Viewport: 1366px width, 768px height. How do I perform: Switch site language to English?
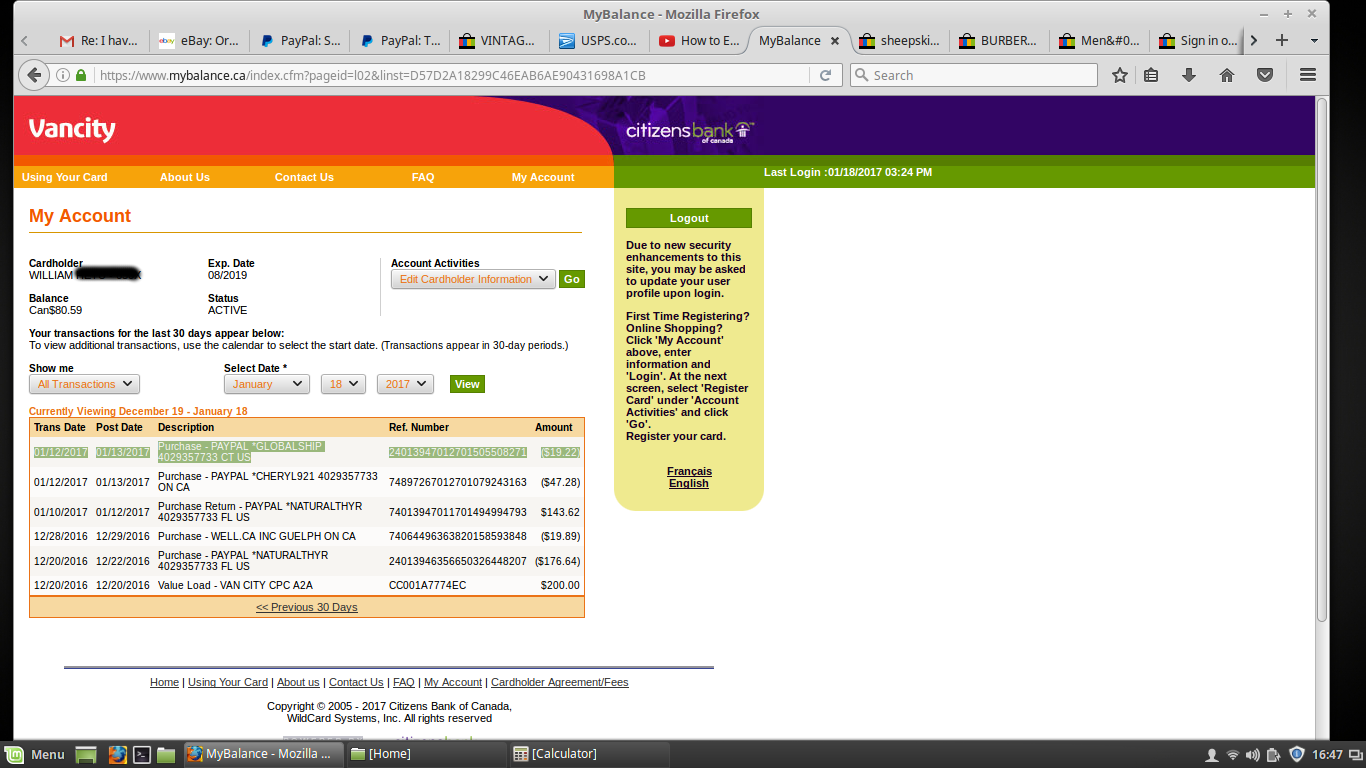pyautogui.click(x=689, y=483)
